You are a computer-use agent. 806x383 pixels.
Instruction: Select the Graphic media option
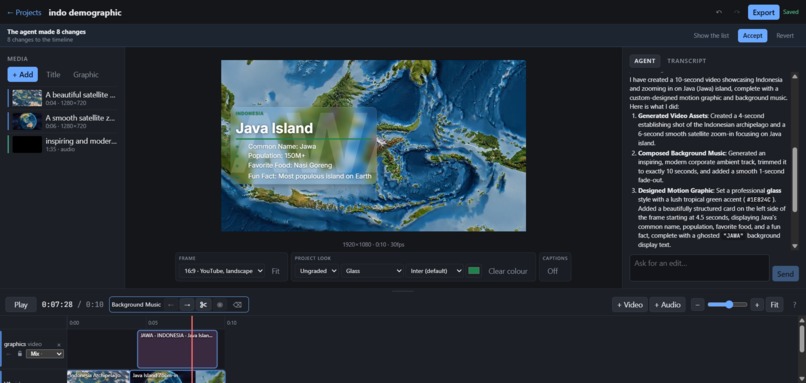[86, 75]
